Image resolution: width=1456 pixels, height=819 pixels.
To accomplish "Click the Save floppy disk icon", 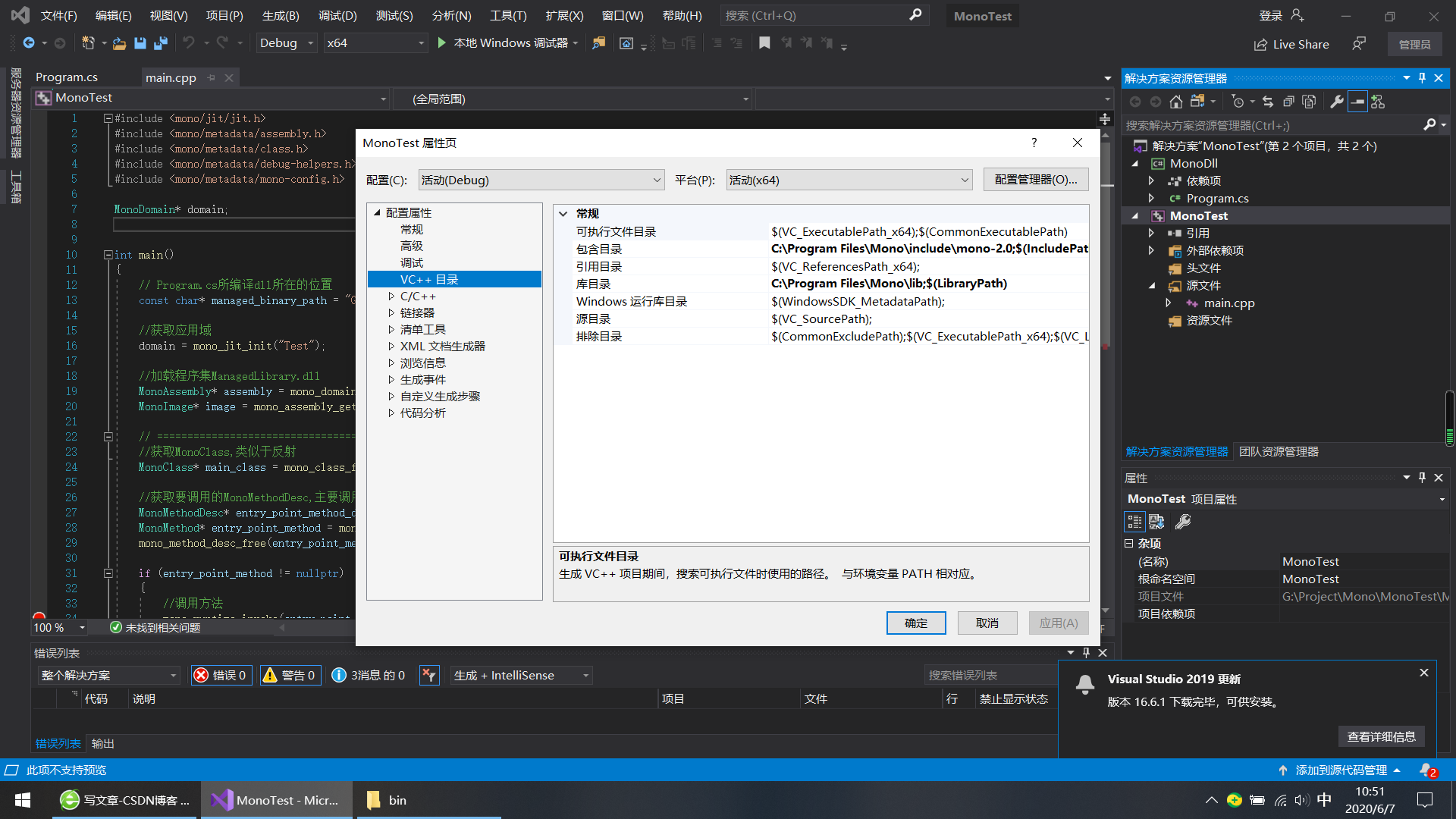I will point(140,43).
